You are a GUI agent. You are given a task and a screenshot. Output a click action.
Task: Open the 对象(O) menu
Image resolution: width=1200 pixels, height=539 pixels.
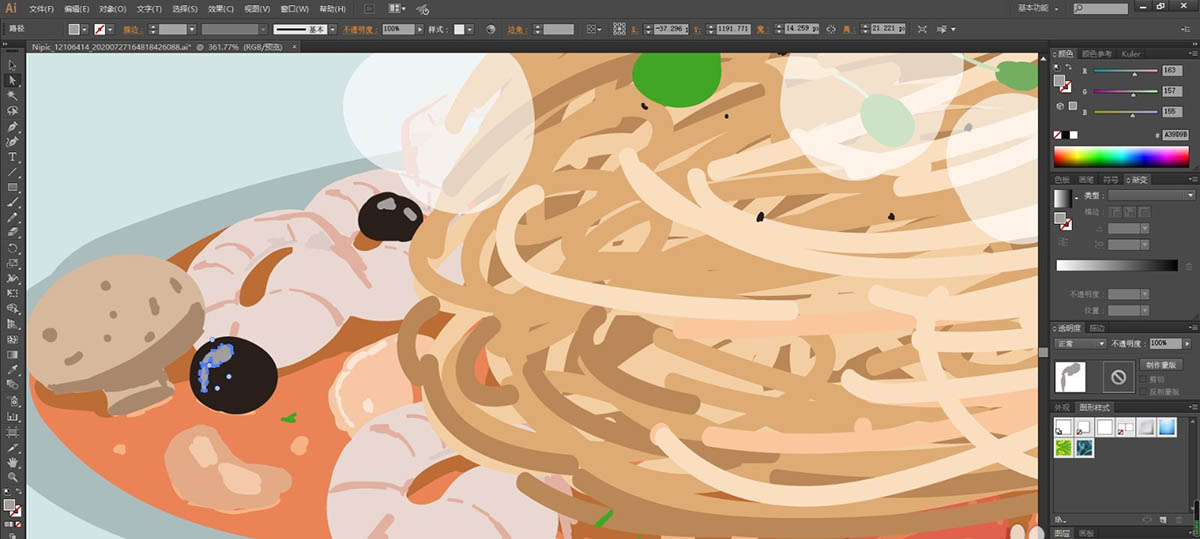(x=113, y=8)
